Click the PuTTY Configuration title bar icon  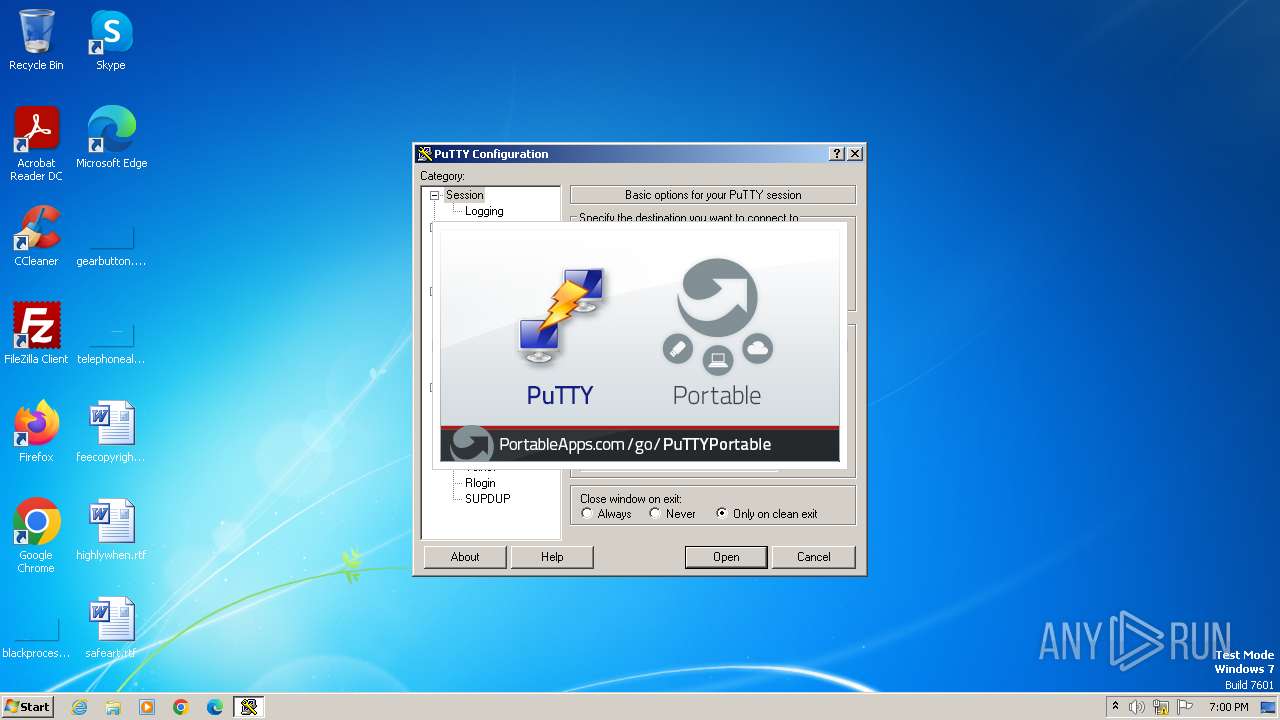click(x=425, y=154)
